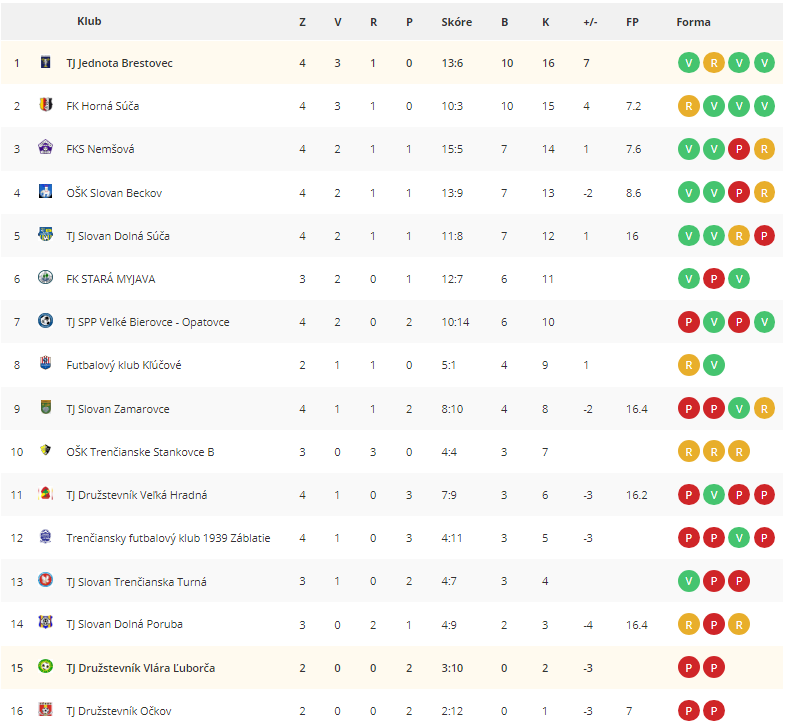Viewport: 786px width, 727px height.
Task: Open the TJ Slovan Dolná Súča club page
Action: pos(118,236)
